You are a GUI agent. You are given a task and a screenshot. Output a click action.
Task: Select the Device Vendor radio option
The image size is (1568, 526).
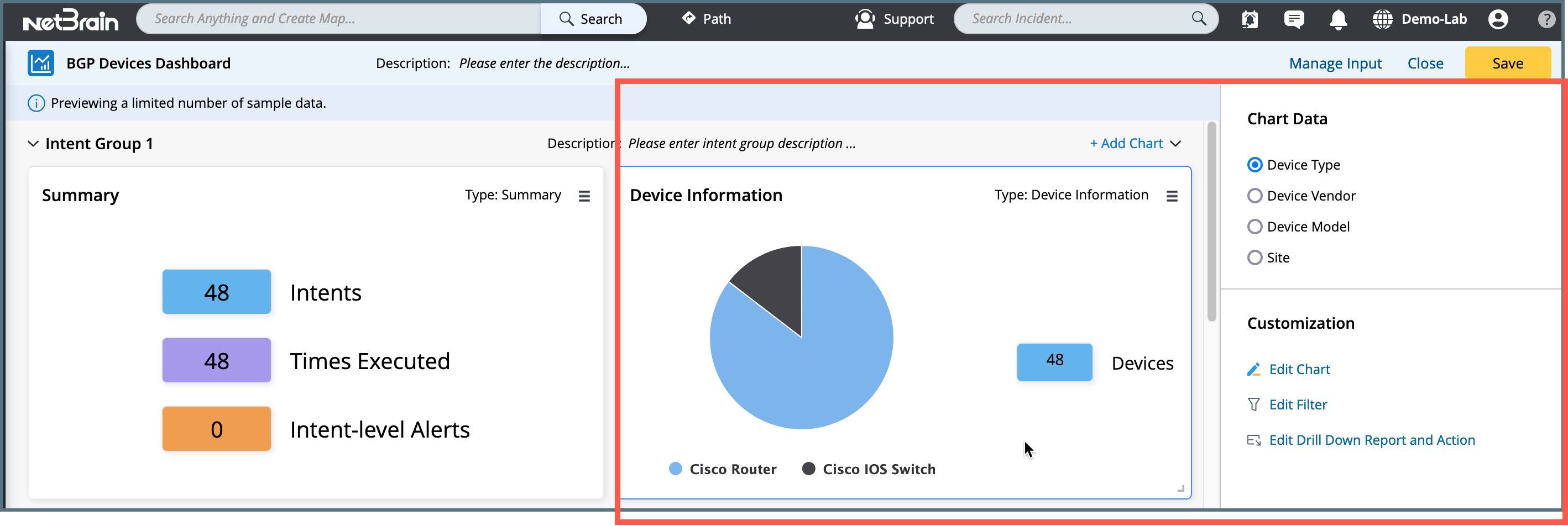[x=1255, y=196]
